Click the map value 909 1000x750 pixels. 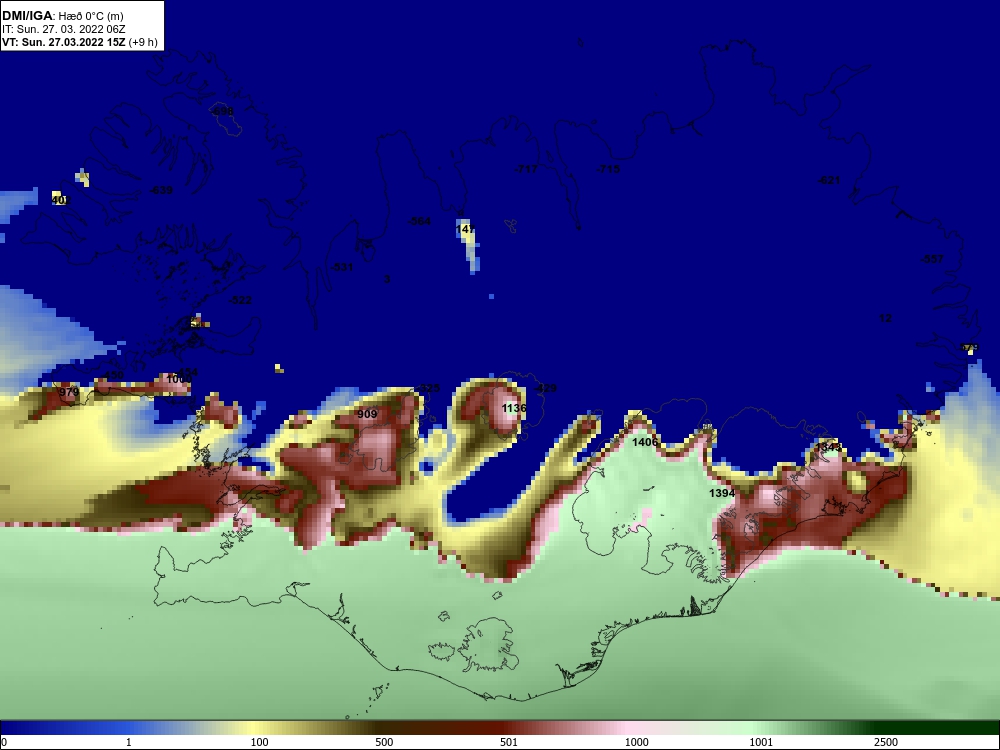(x=367, y=414)
